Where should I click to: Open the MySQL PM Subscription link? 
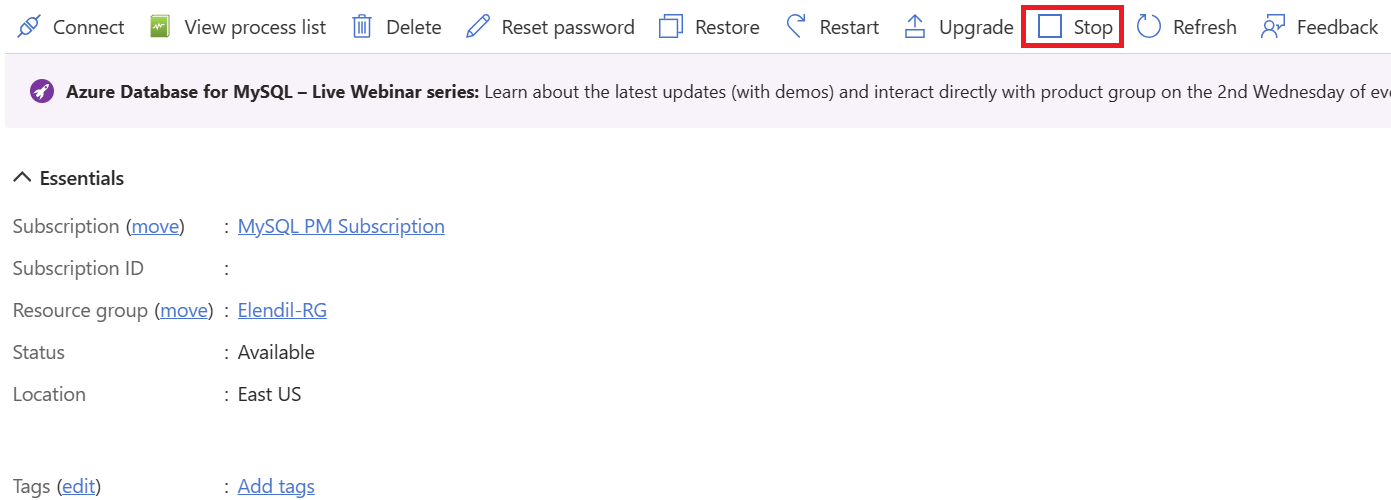click(341, 227)
